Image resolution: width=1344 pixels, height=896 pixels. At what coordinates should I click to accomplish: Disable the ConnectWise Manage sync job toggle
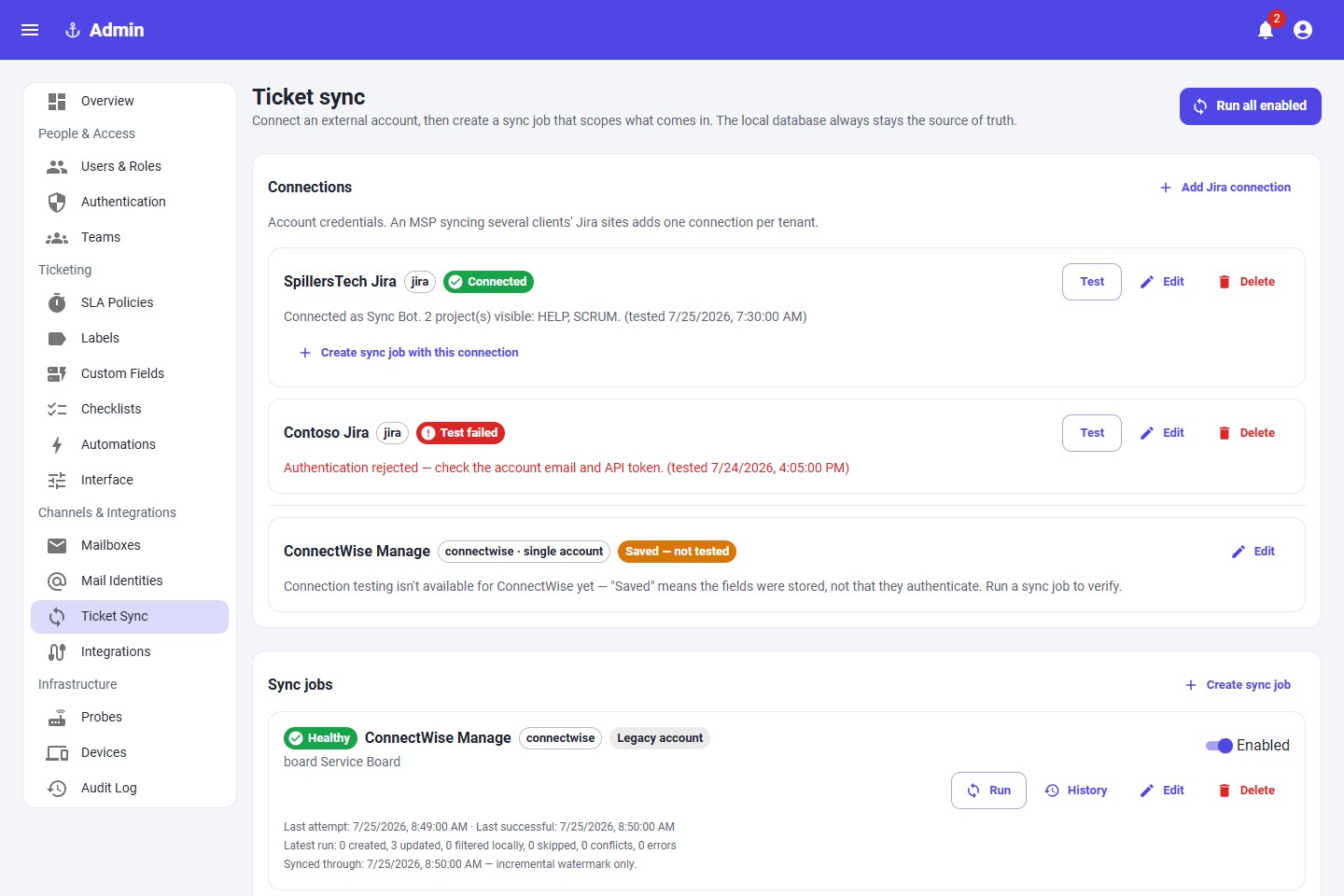pos(1219,746)
